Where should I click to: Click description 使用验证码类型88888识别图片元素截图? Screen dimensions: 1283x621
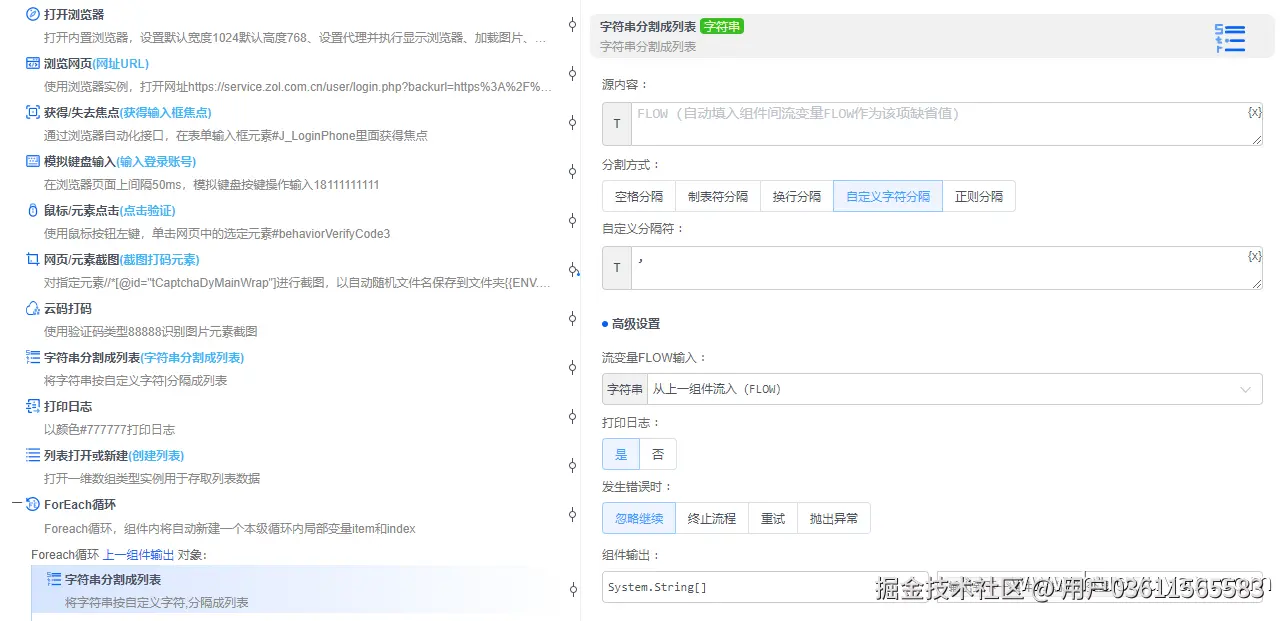[x=151, y=332]
